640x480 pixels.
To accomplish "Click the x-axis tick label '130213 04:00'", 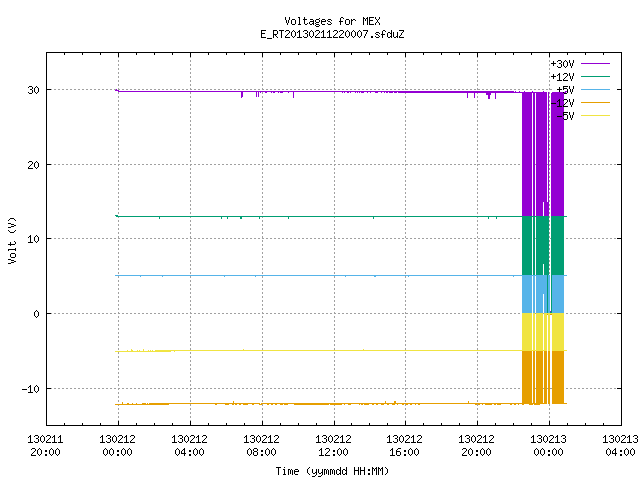I will [x=620, y=446].
